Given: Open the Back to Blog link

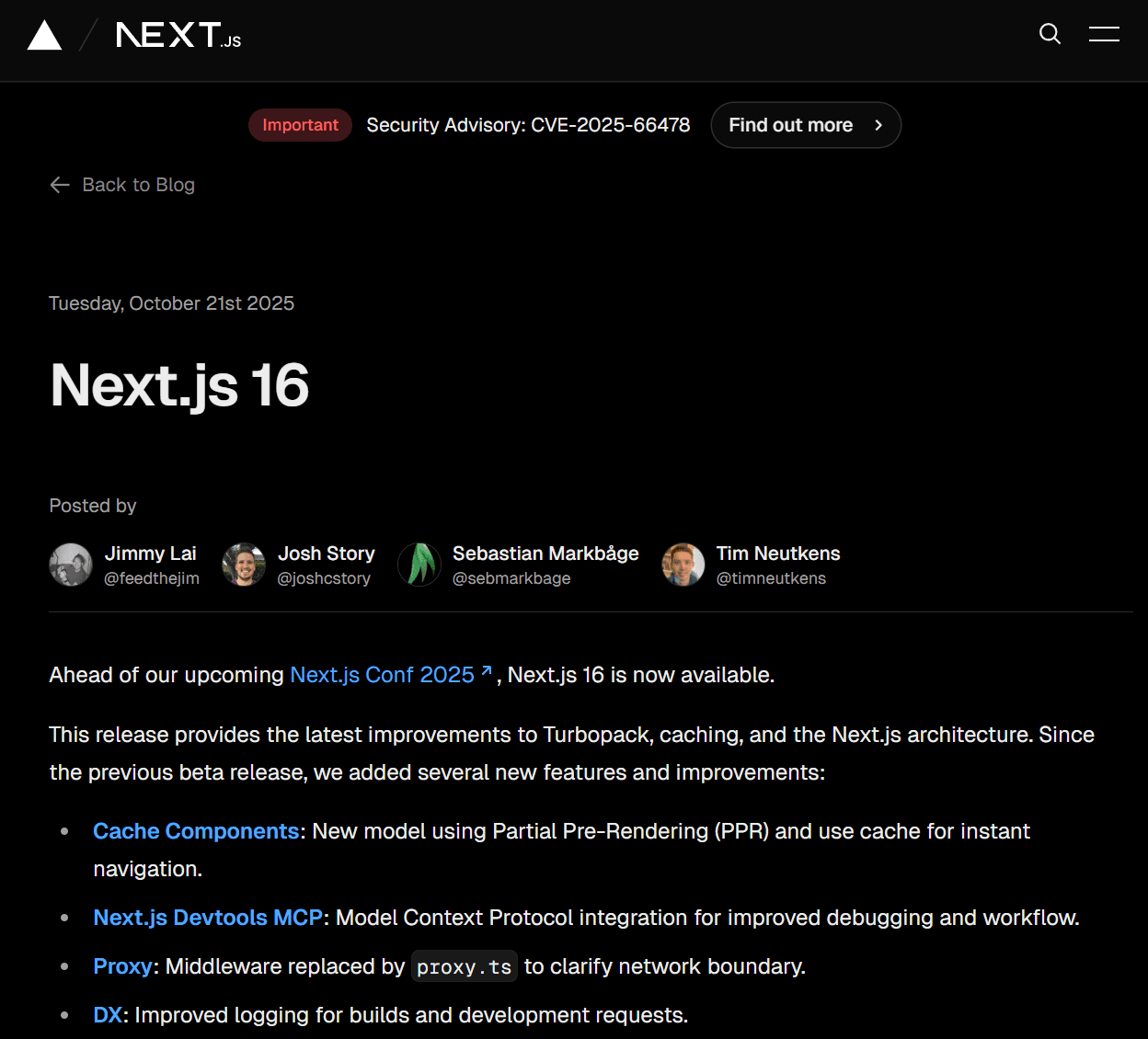Looking at the screenshot, I should [138, 185].
